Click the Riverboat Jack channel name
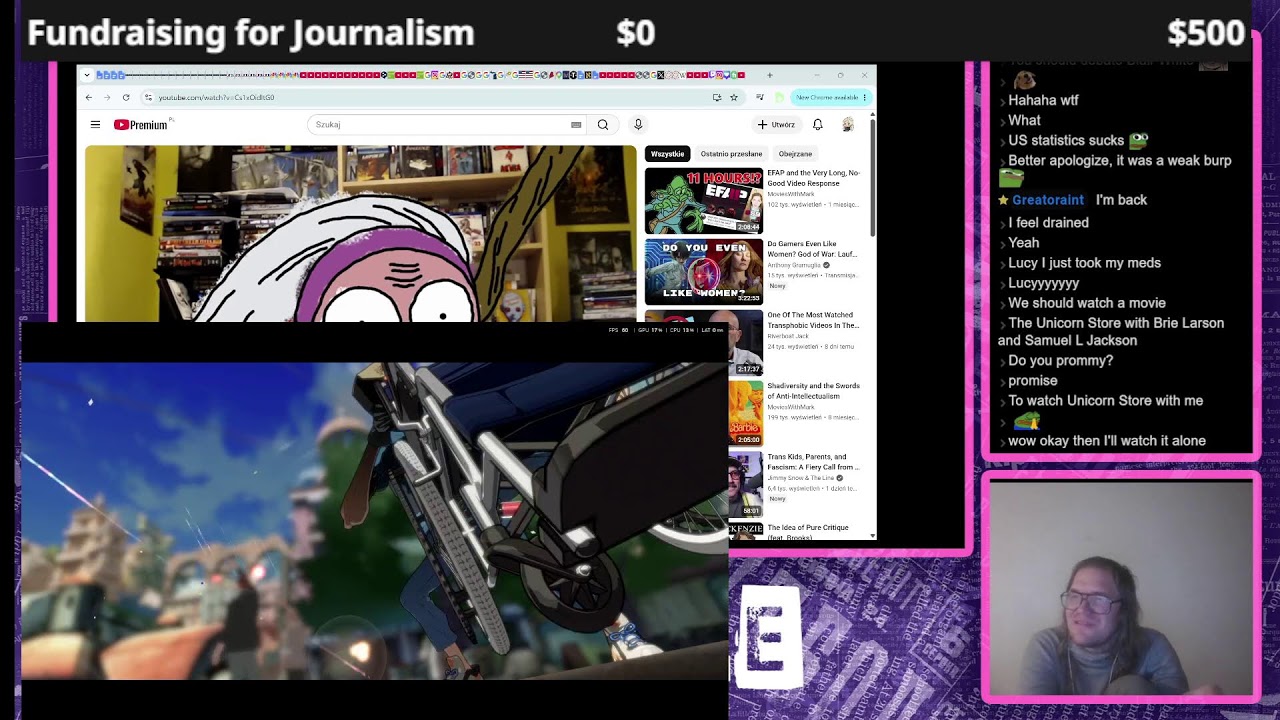The width and height of the screenshot is (1280, 720). pyautogui.click(x=787, y=336)
